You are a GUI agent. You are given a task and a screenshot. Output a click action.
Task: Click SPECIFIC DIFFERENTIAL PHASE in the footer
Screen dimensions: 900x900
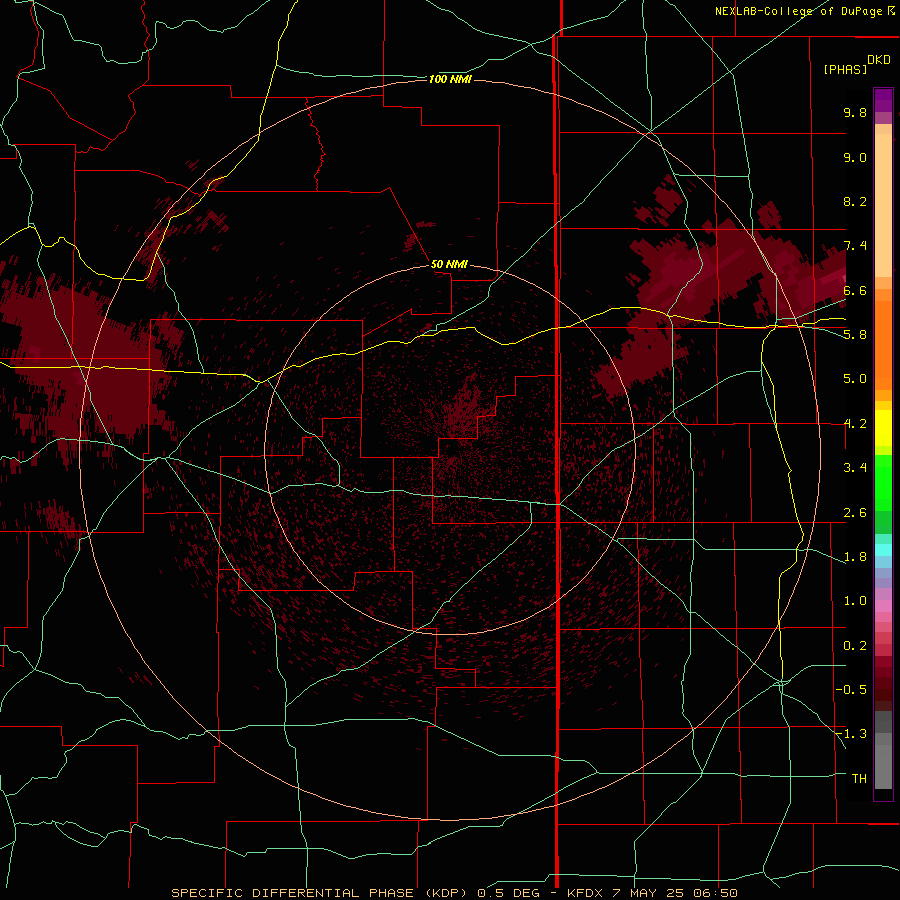click(292, 893)
